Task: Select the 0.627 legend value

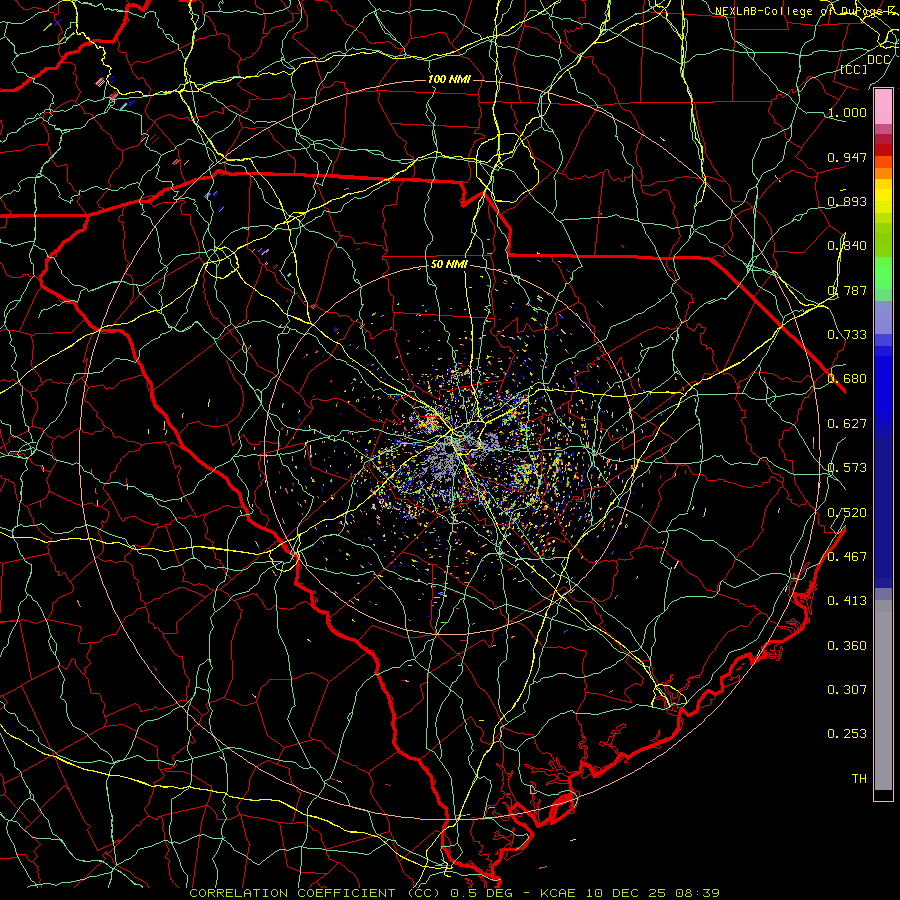Action: pos(847,423)
